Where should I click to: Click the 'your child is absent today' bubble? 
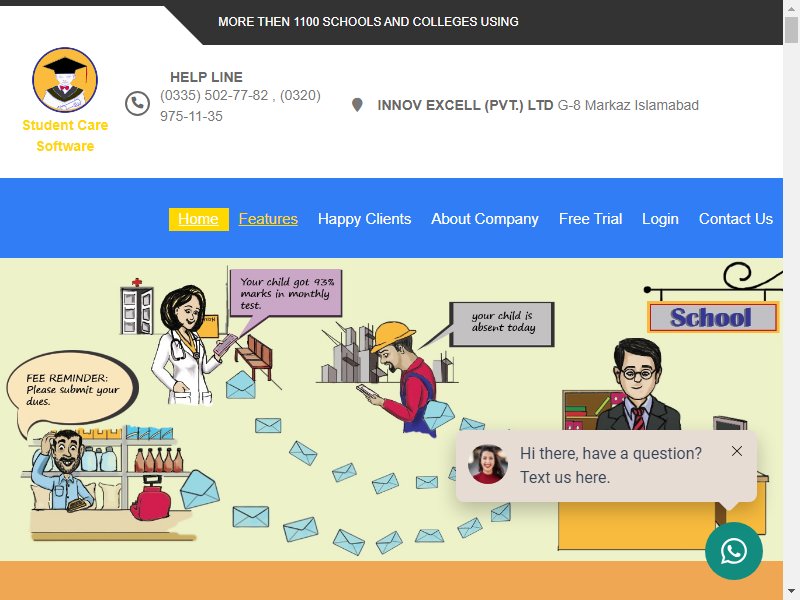[x=503, y=322]
